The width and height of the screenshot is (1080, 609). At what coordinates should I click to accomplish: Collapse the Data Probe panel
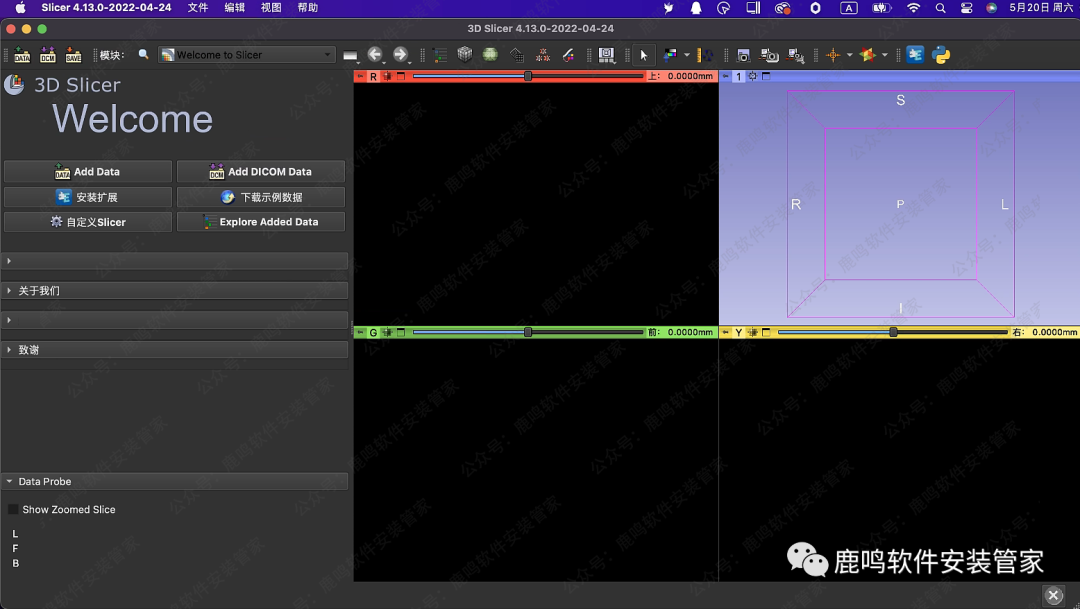pos(44,482)
